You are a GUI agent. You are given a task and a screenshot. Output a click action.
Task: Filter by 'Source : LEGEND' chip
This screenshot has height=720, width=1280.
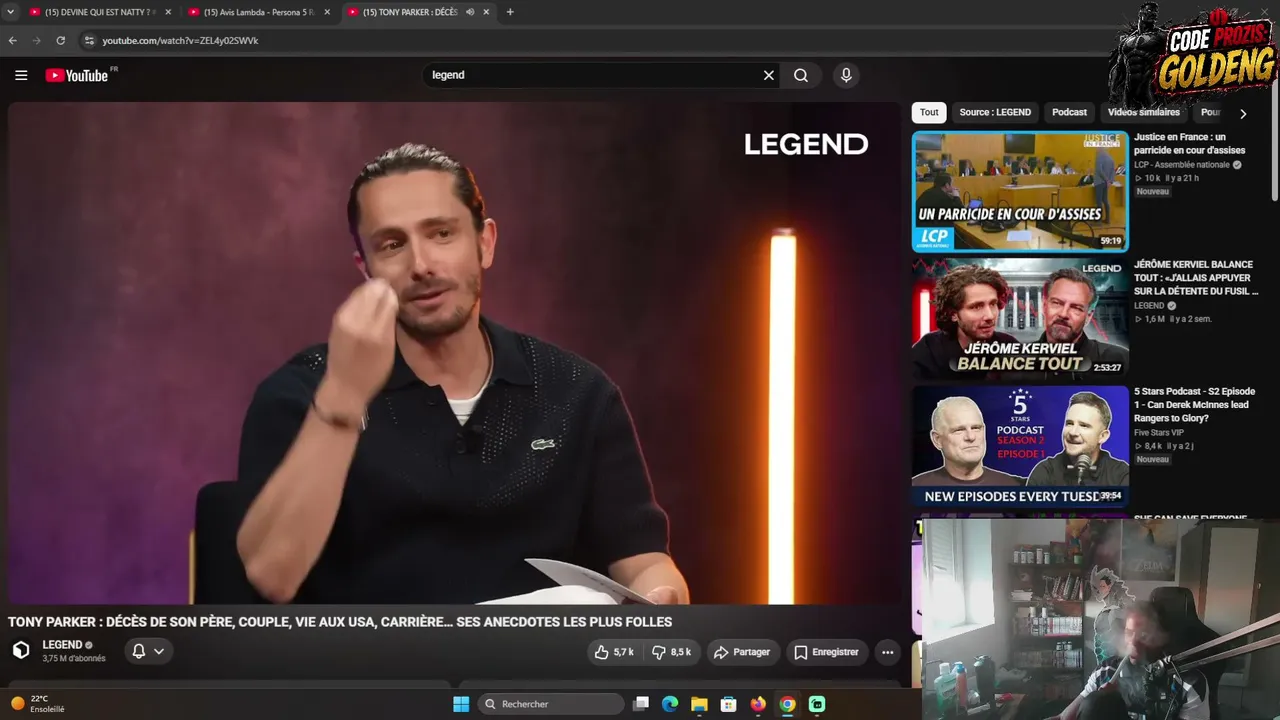coord(995,112)
